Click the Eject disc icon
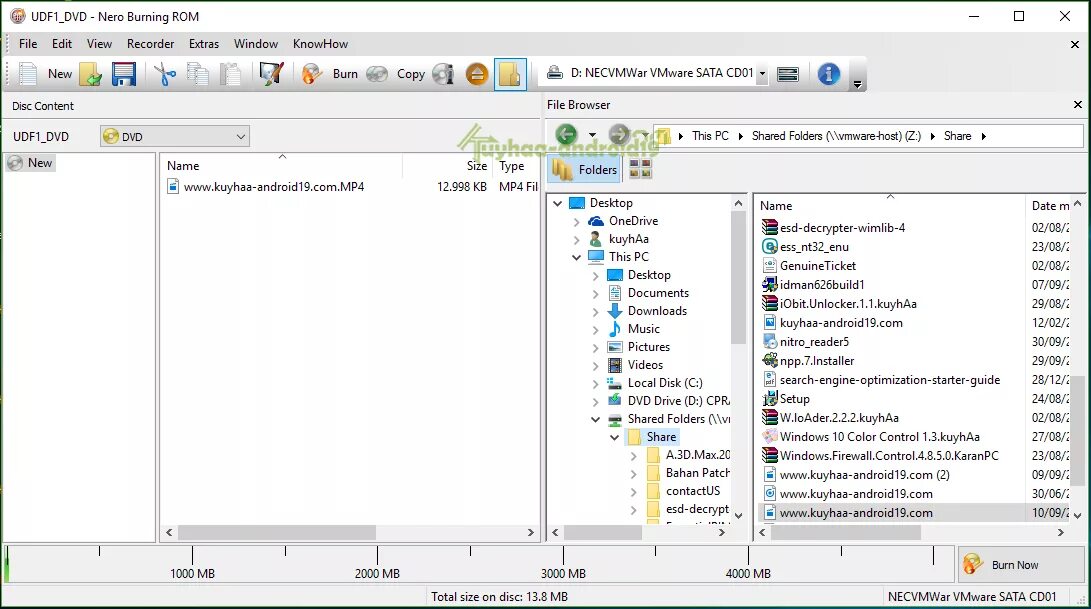Screen dimensions: 1091x609 477,74
